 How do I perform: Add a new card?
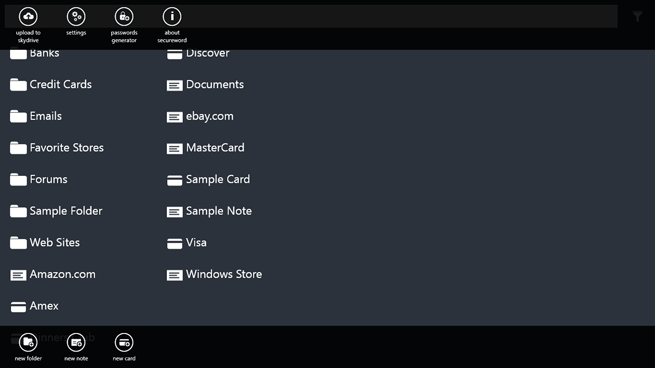point(124,343)
